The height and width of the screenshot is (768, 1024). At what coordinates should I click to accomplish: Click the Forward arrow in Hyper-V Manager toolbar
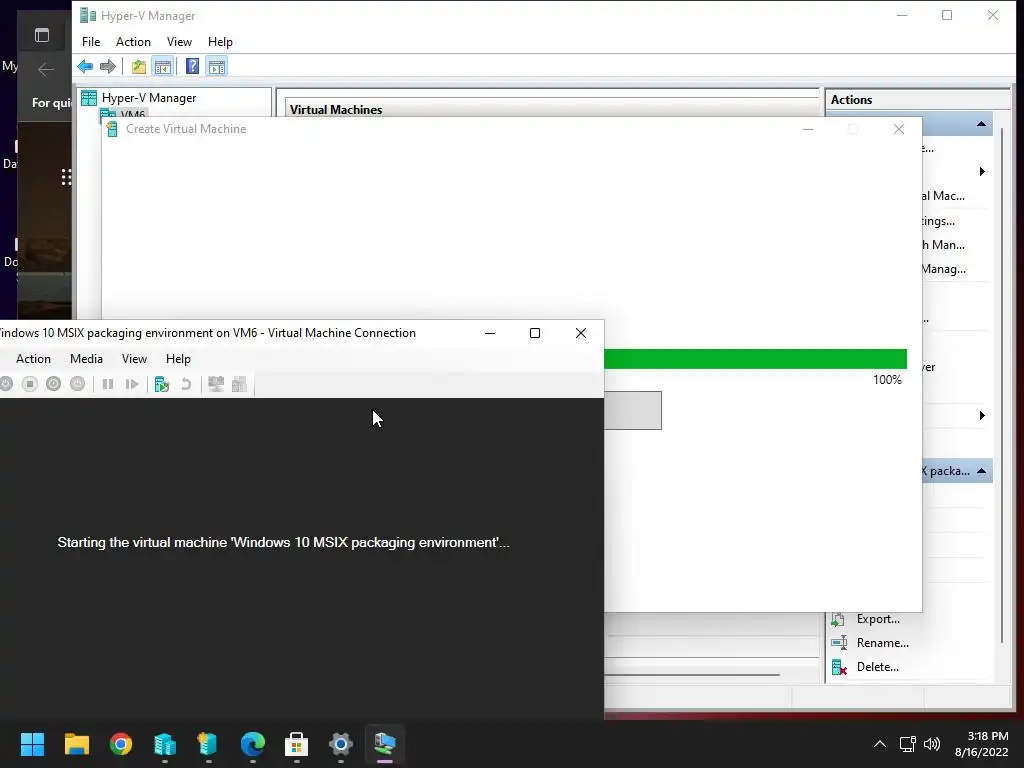108,66
